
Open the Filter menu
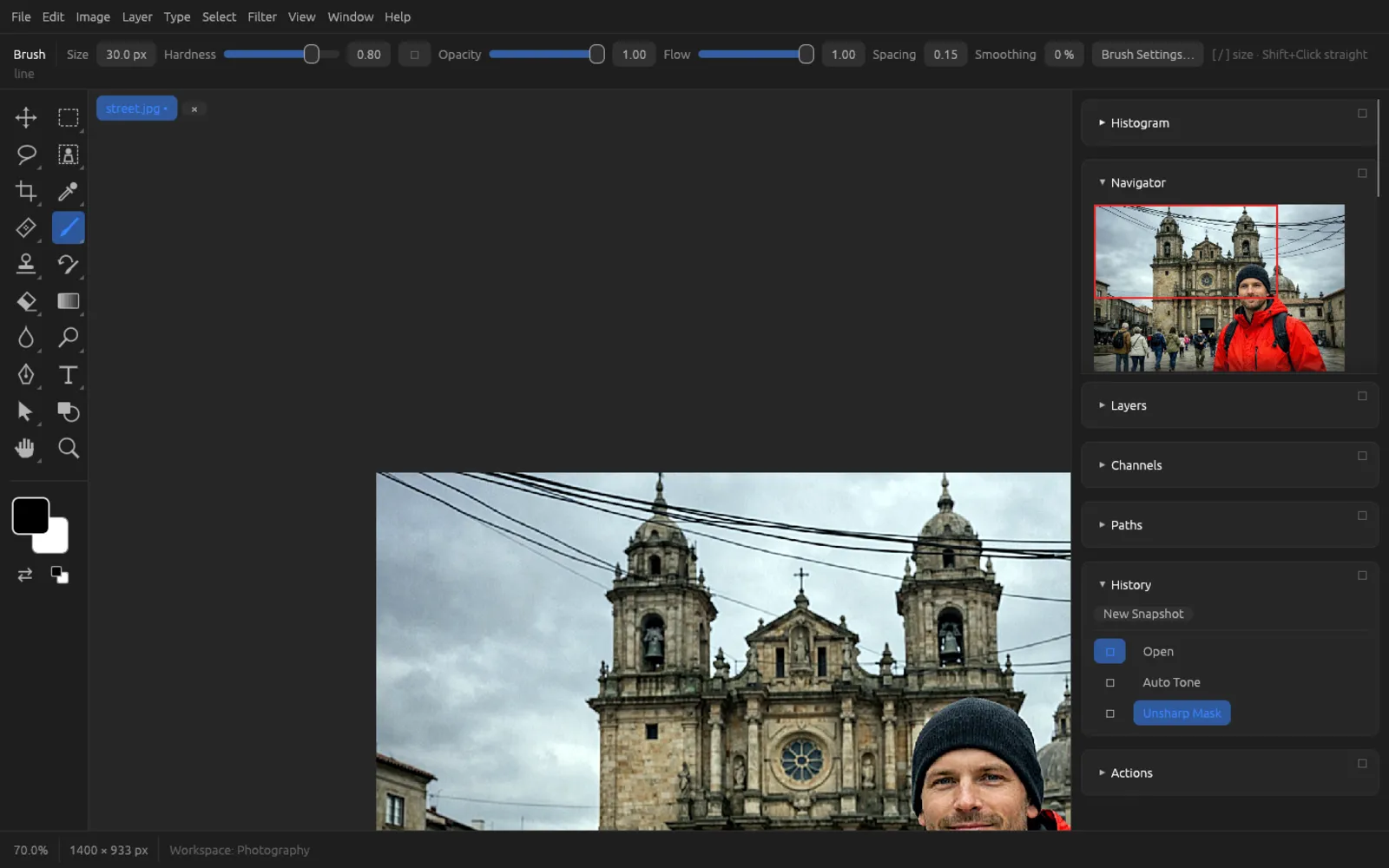[x=262, y=16]
